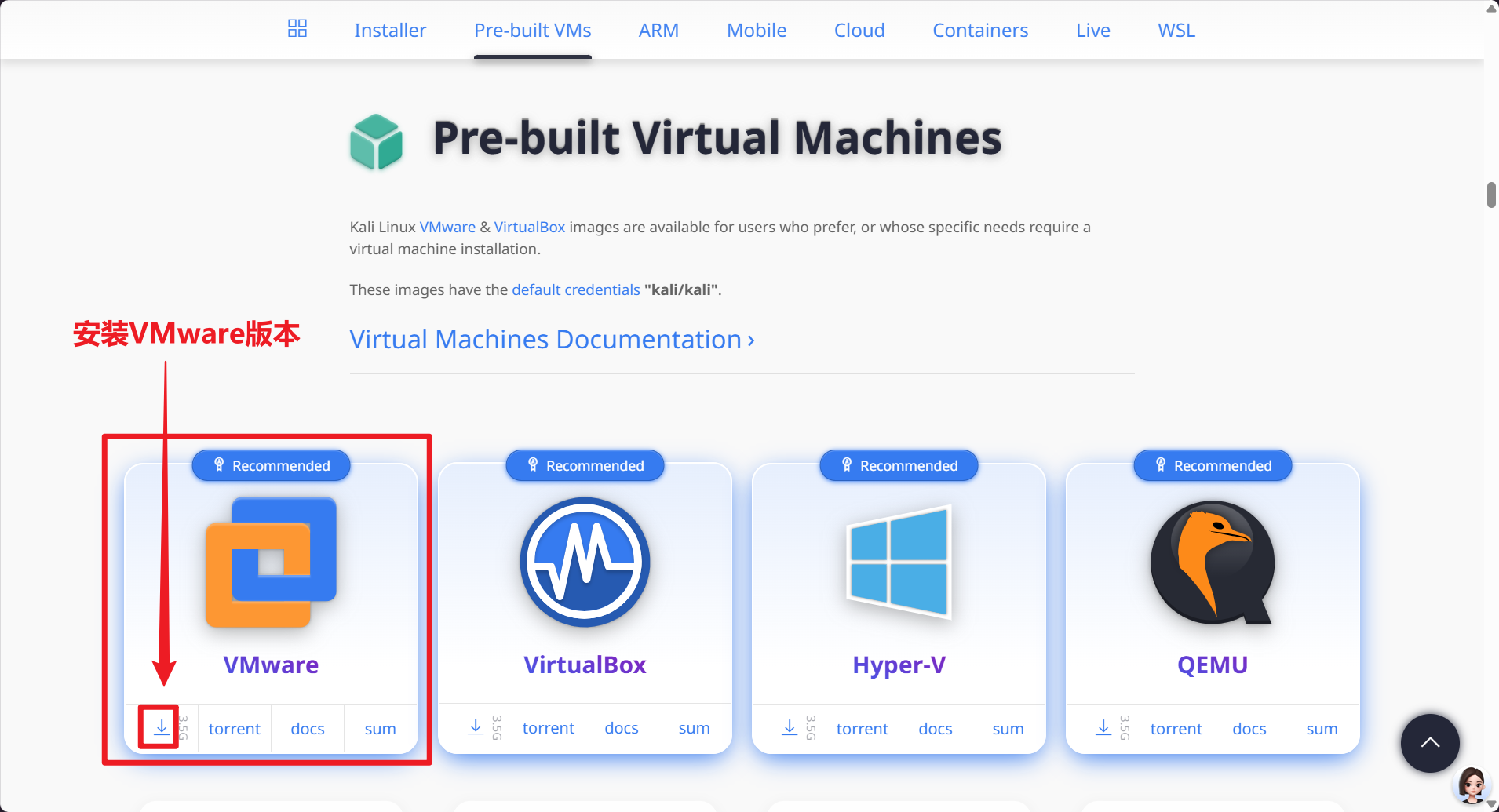Open VirtualBox docs link
The width and height of the screenshot is (1499, 812).
[622, 729]
